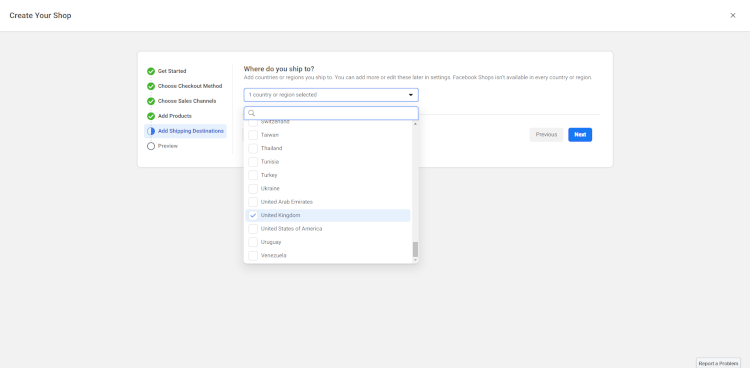
Task: Go to the Preview step
Action: (167, 146)
